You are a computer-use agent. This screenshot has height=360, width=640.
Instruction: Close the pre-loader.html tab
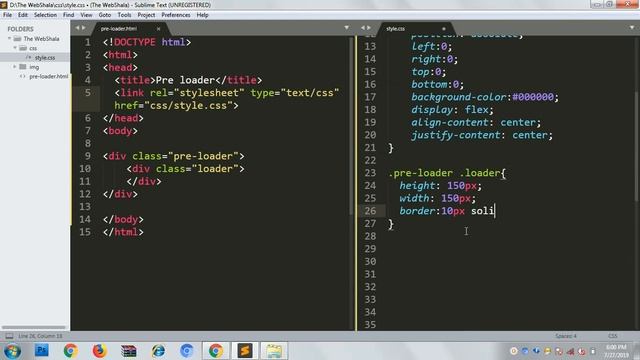point(158,29)
